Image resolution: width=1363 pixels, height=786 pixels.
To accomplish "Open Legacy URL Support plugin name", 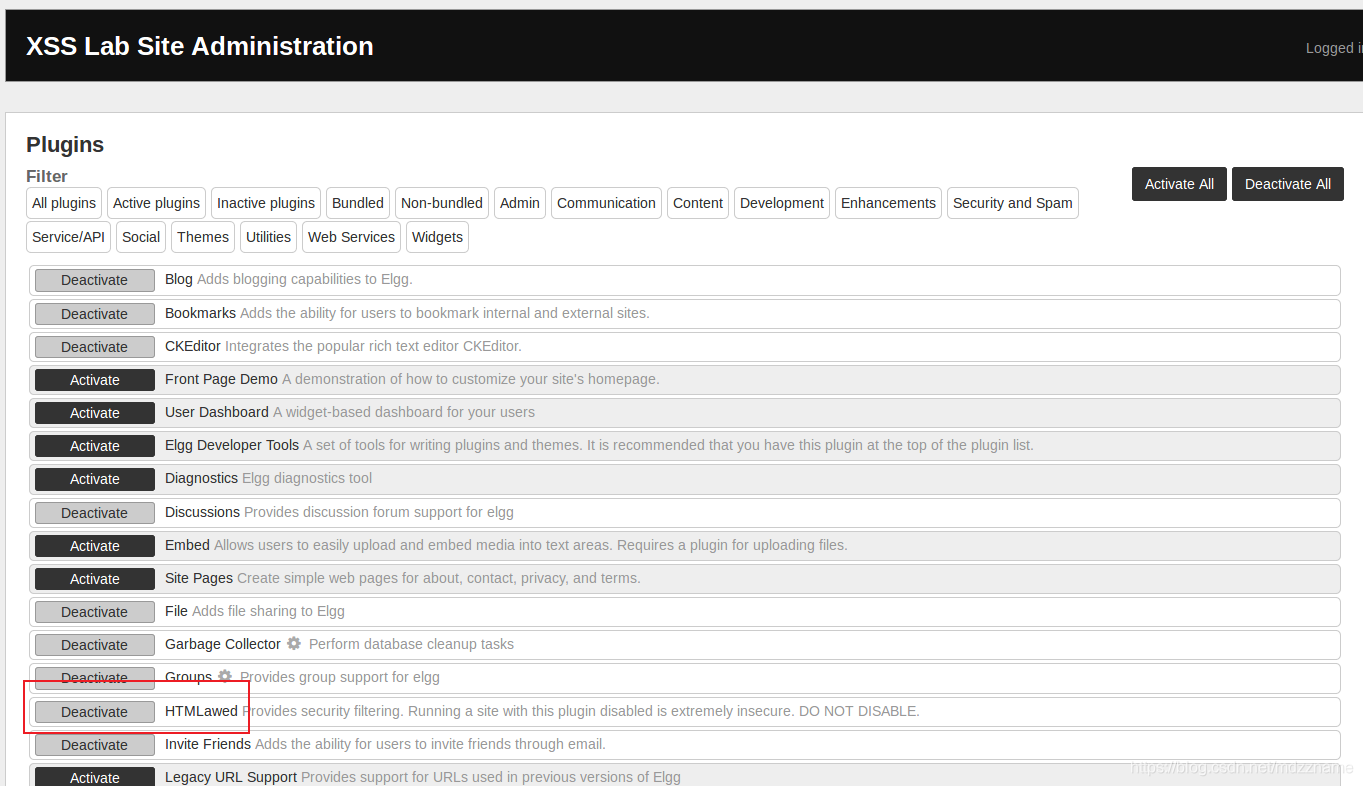I will (231, 777).
